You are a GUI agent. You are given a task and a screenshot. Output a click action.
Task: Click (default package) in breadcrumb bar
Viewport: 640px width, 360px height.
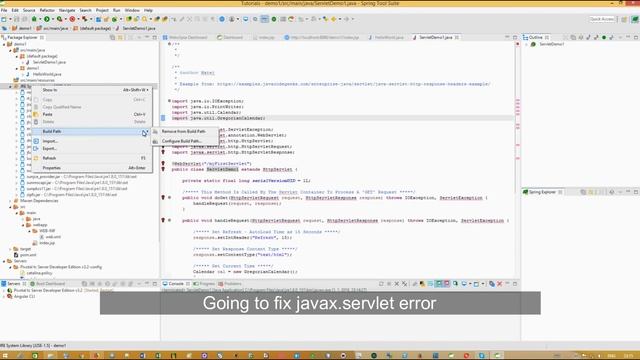click(x=92, y=28)
